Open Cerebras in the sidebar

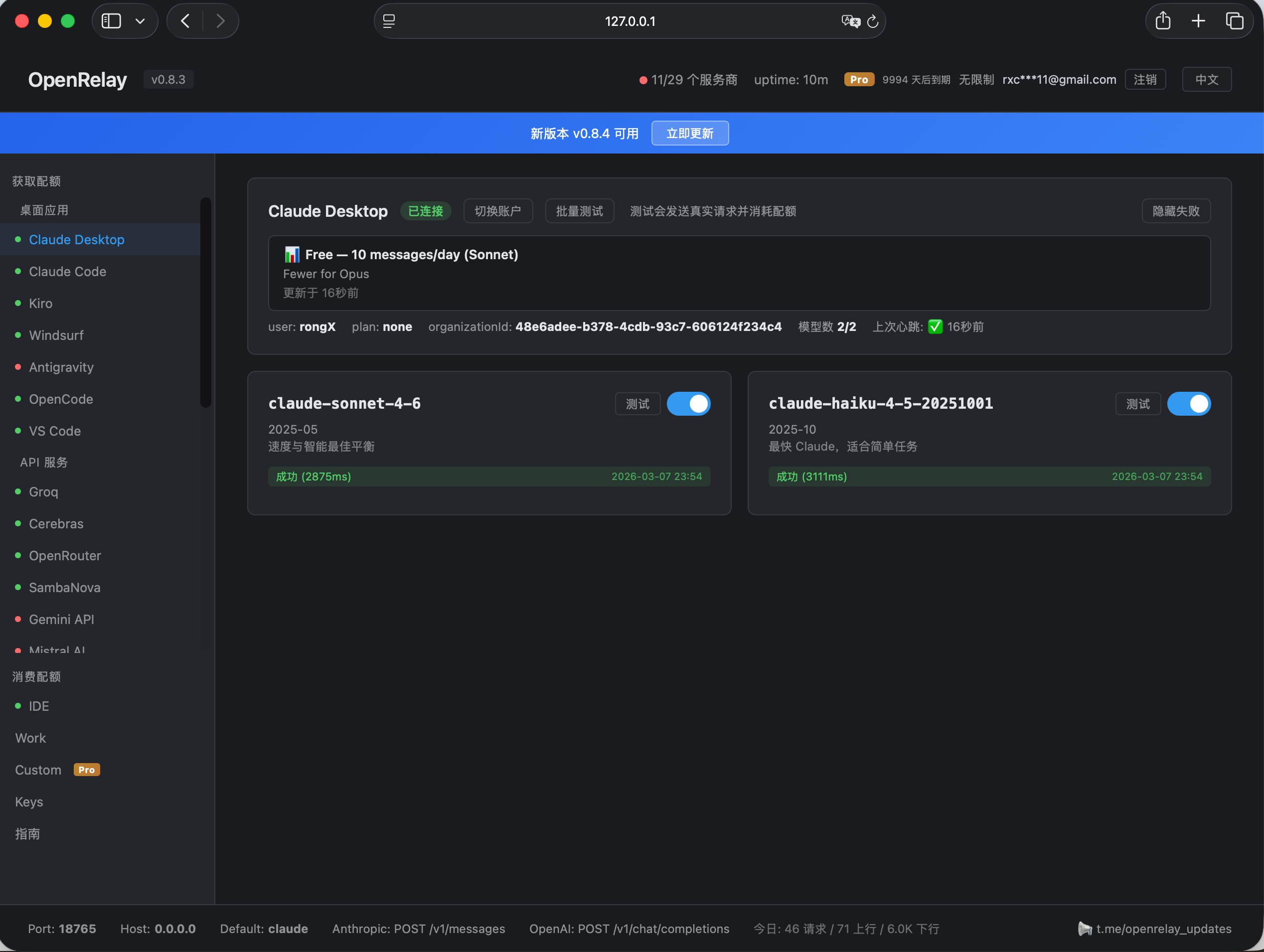pos(100,524)
